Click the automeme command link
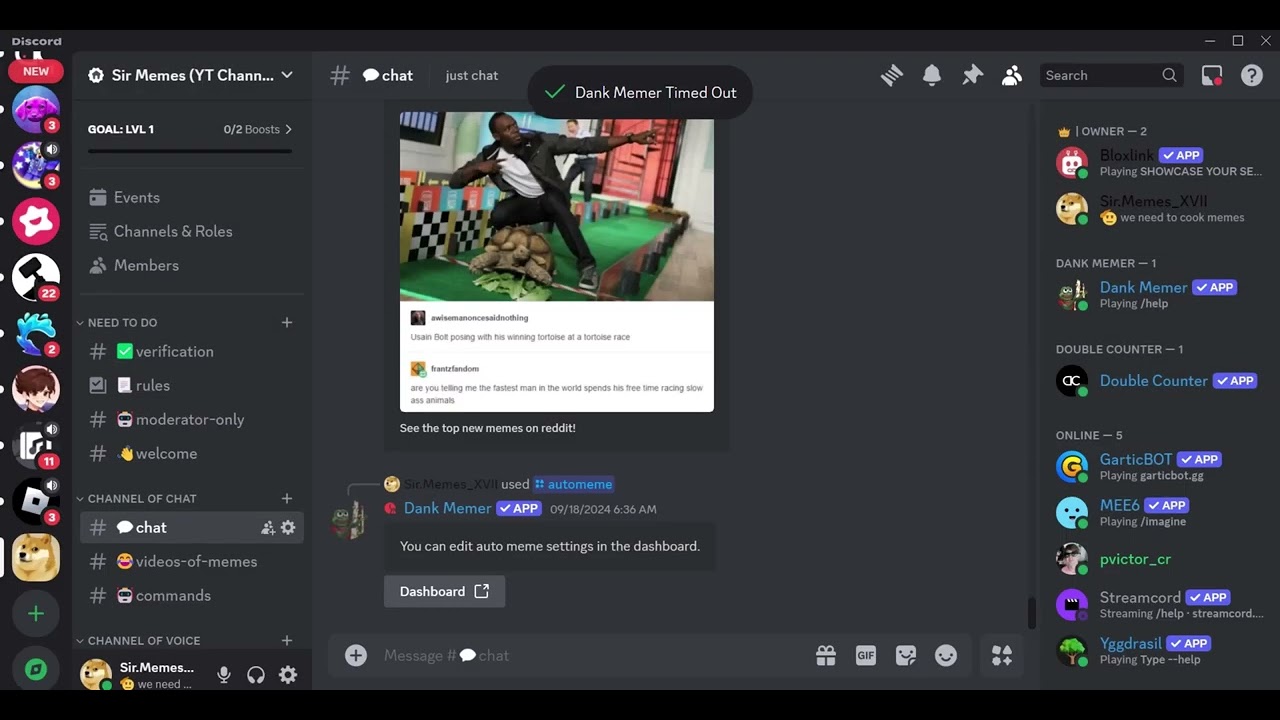1280x720 pixels. 573,484
